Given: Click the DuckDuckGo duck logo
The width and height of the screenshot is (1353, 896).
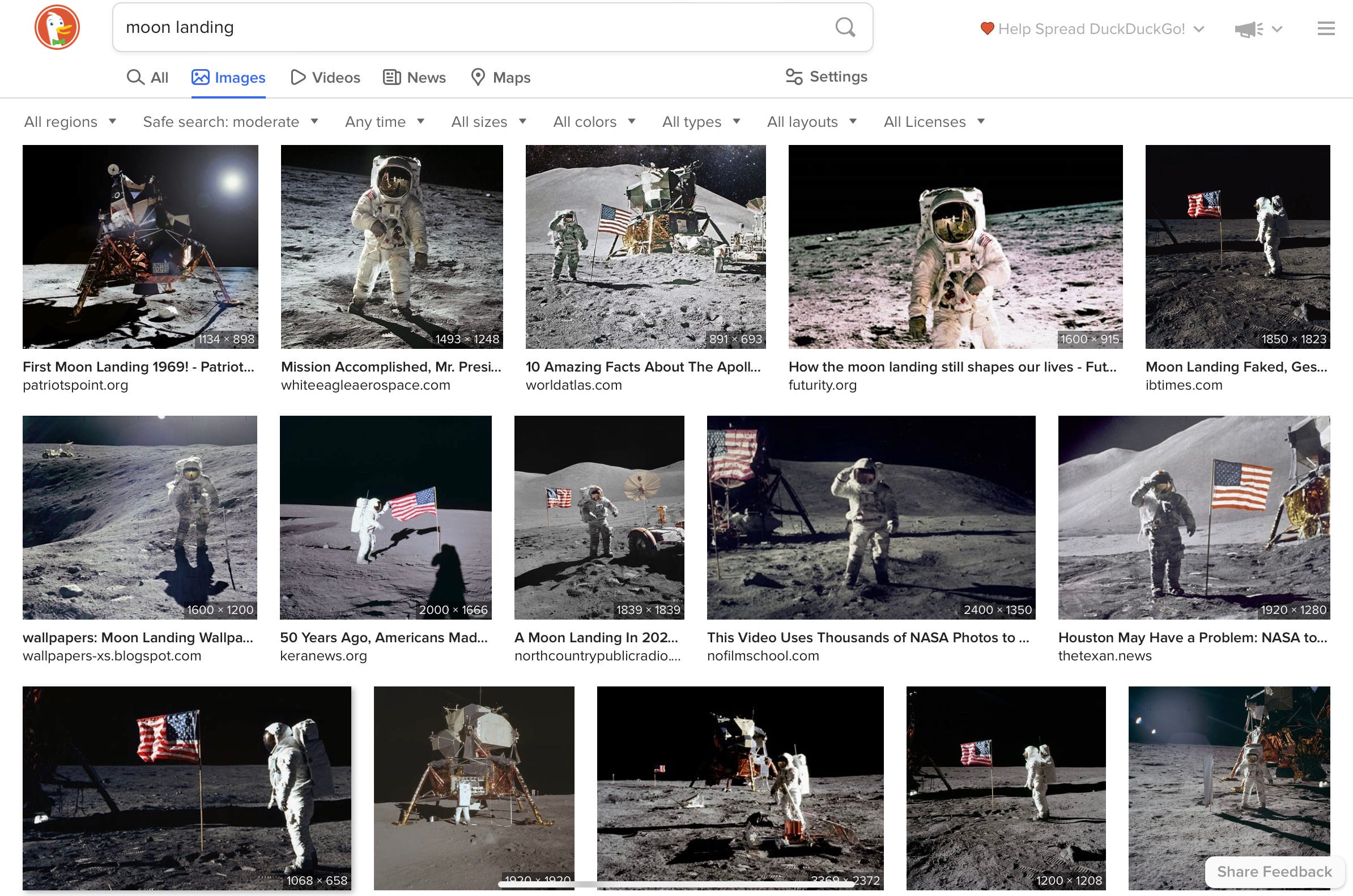Looking at the screenshot, I should [57, 27].
